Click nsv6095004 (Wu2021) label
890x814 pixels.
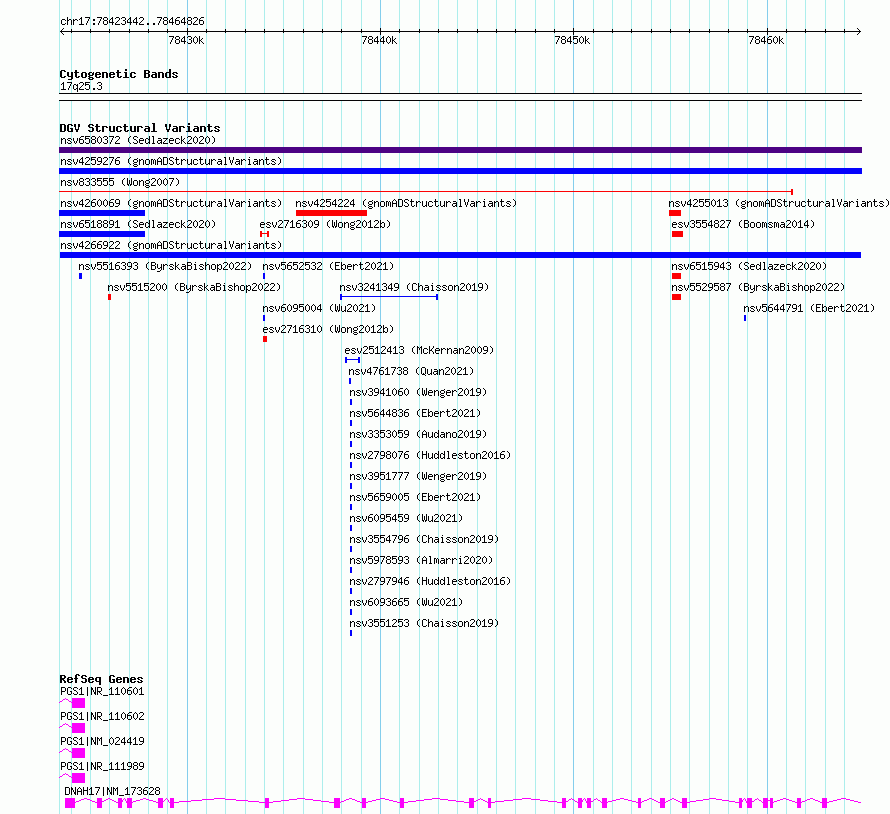(319, 308)
